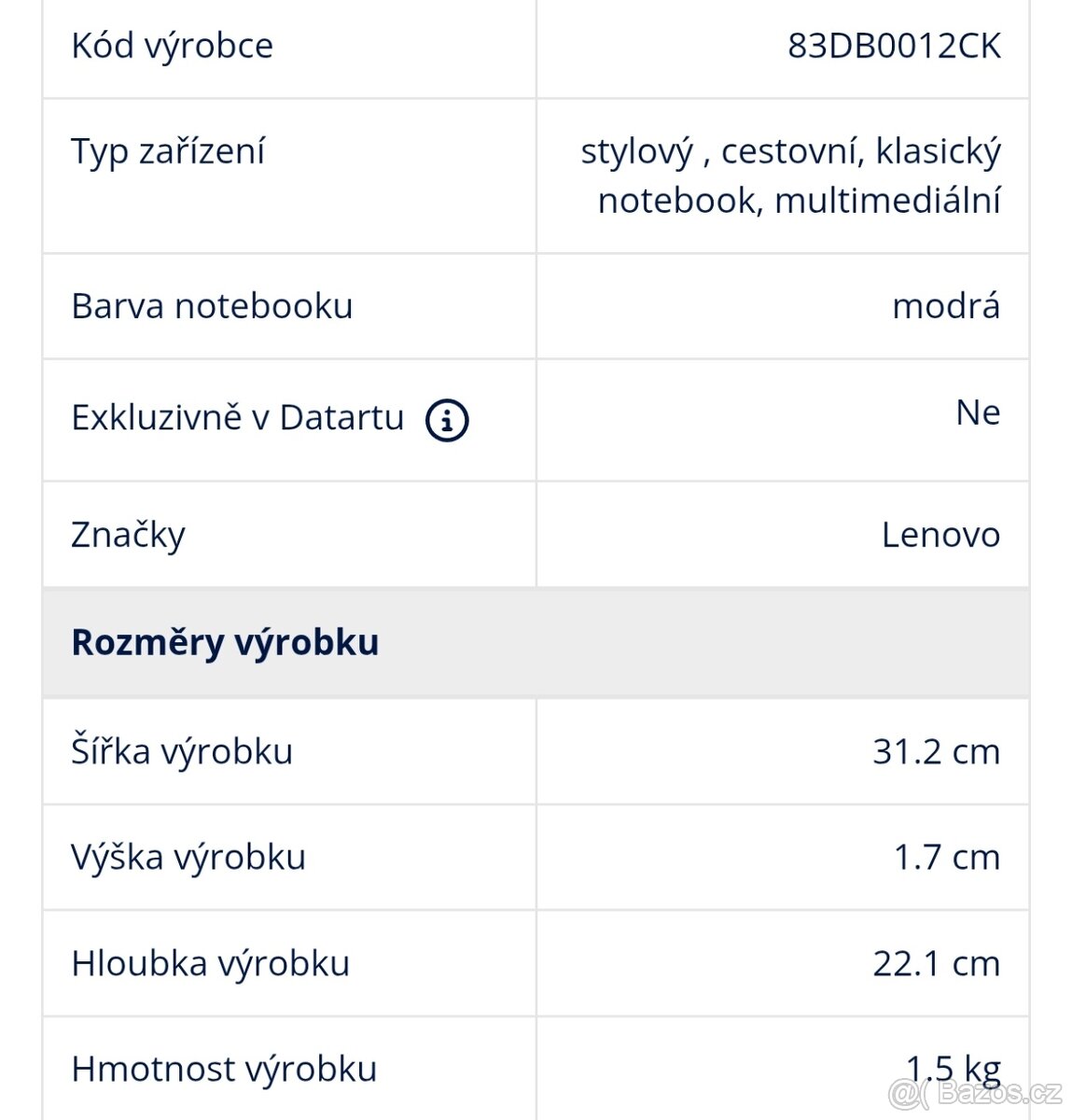
Task: Select the modrá color value
Action: (945, 306)
